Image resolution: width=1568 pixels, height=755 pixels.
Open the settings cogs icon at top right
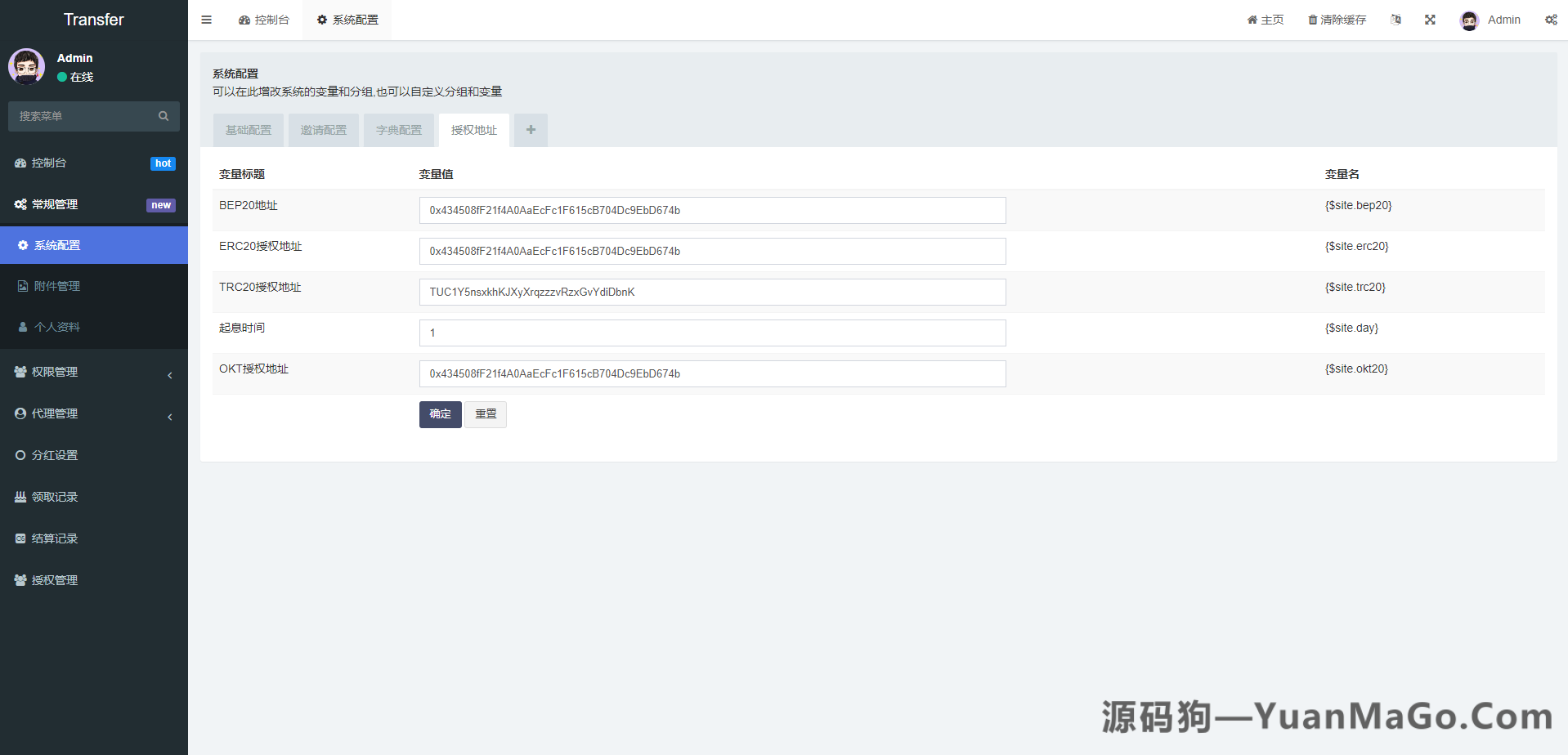[1551, 20]
